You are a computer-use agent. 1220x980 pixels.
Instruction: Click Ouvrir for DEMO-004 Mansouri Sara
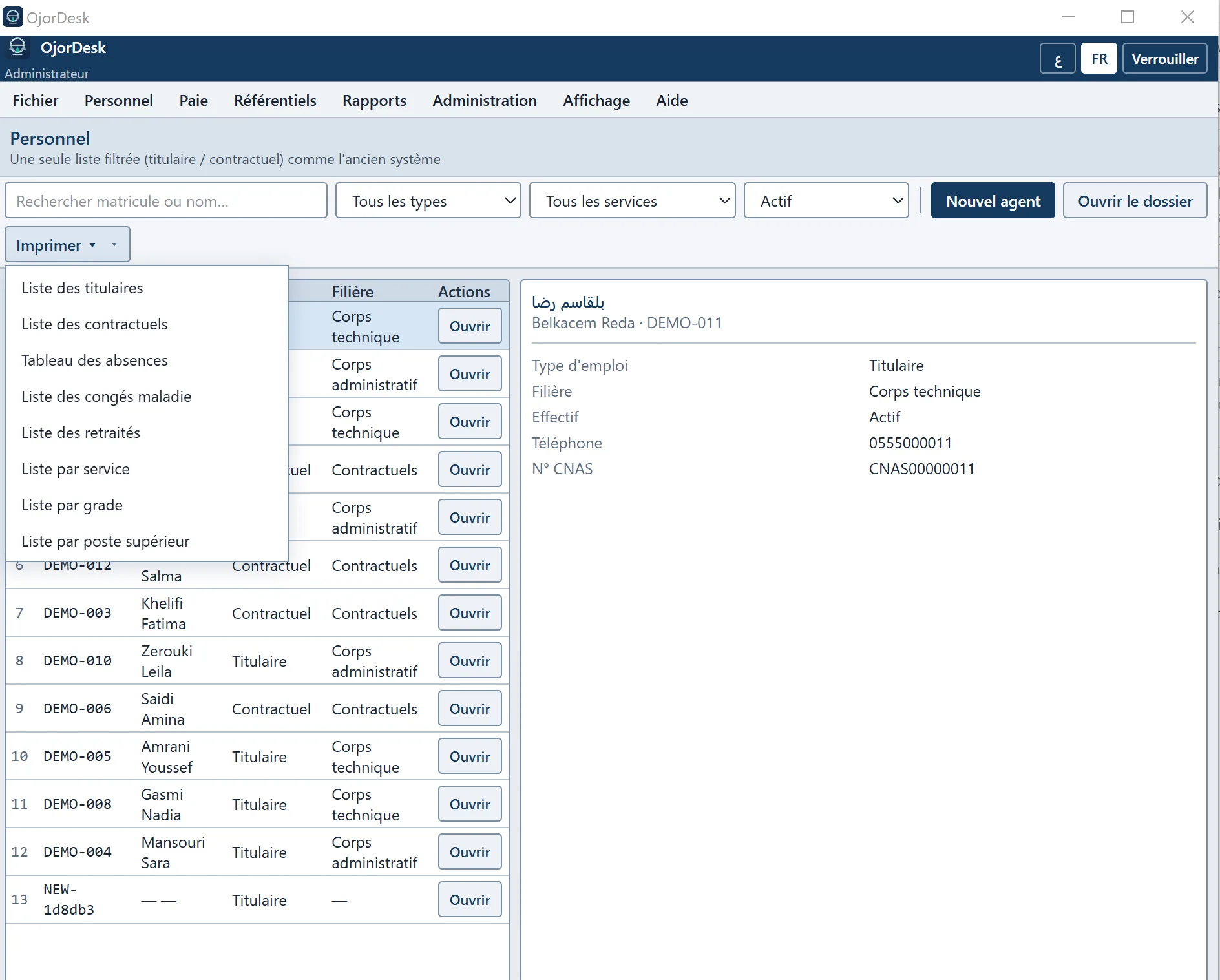point(470,852)
